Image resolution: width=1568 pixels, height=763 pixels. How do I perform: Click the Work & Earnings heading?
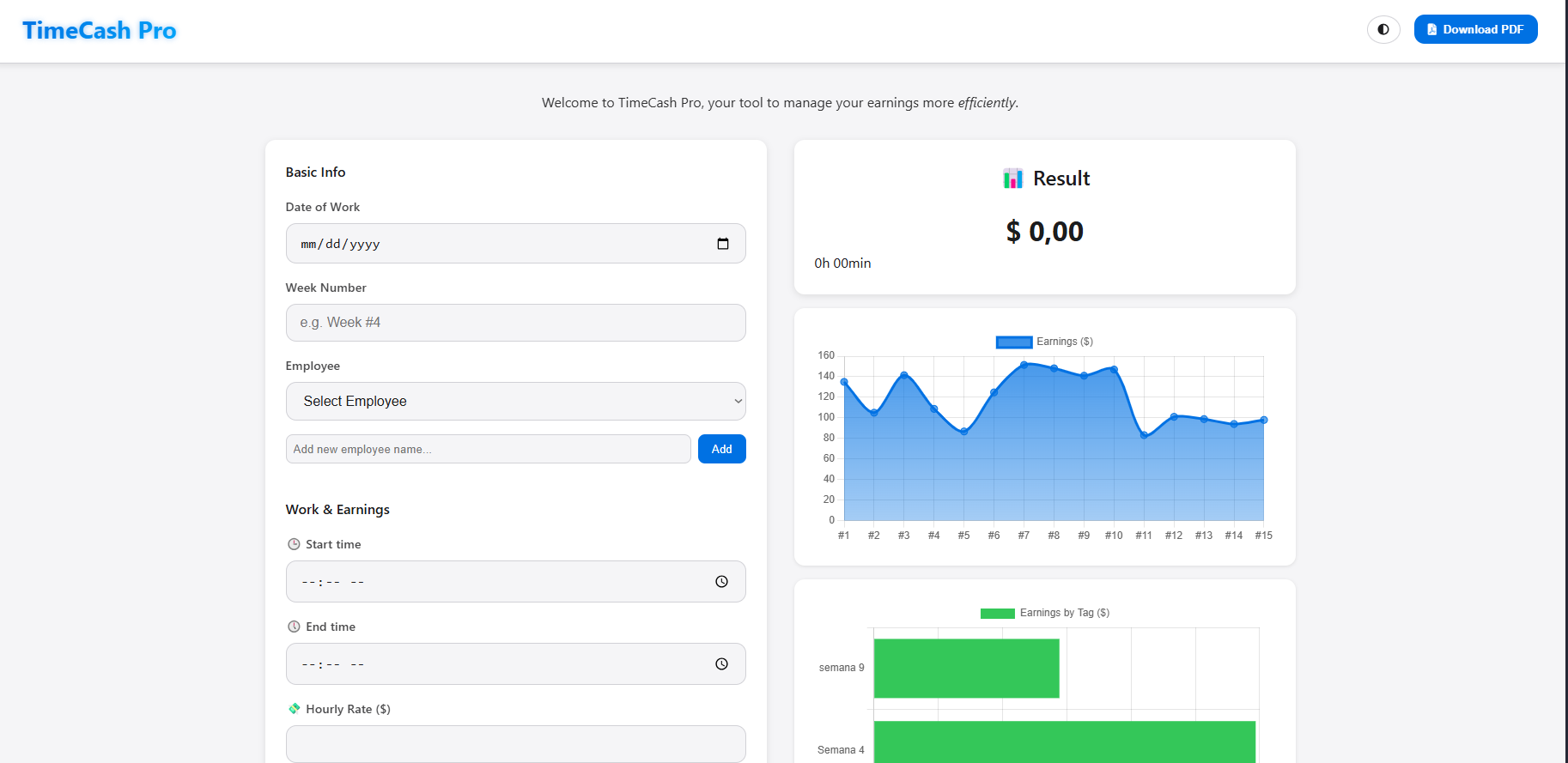click(x=337, y=510)
